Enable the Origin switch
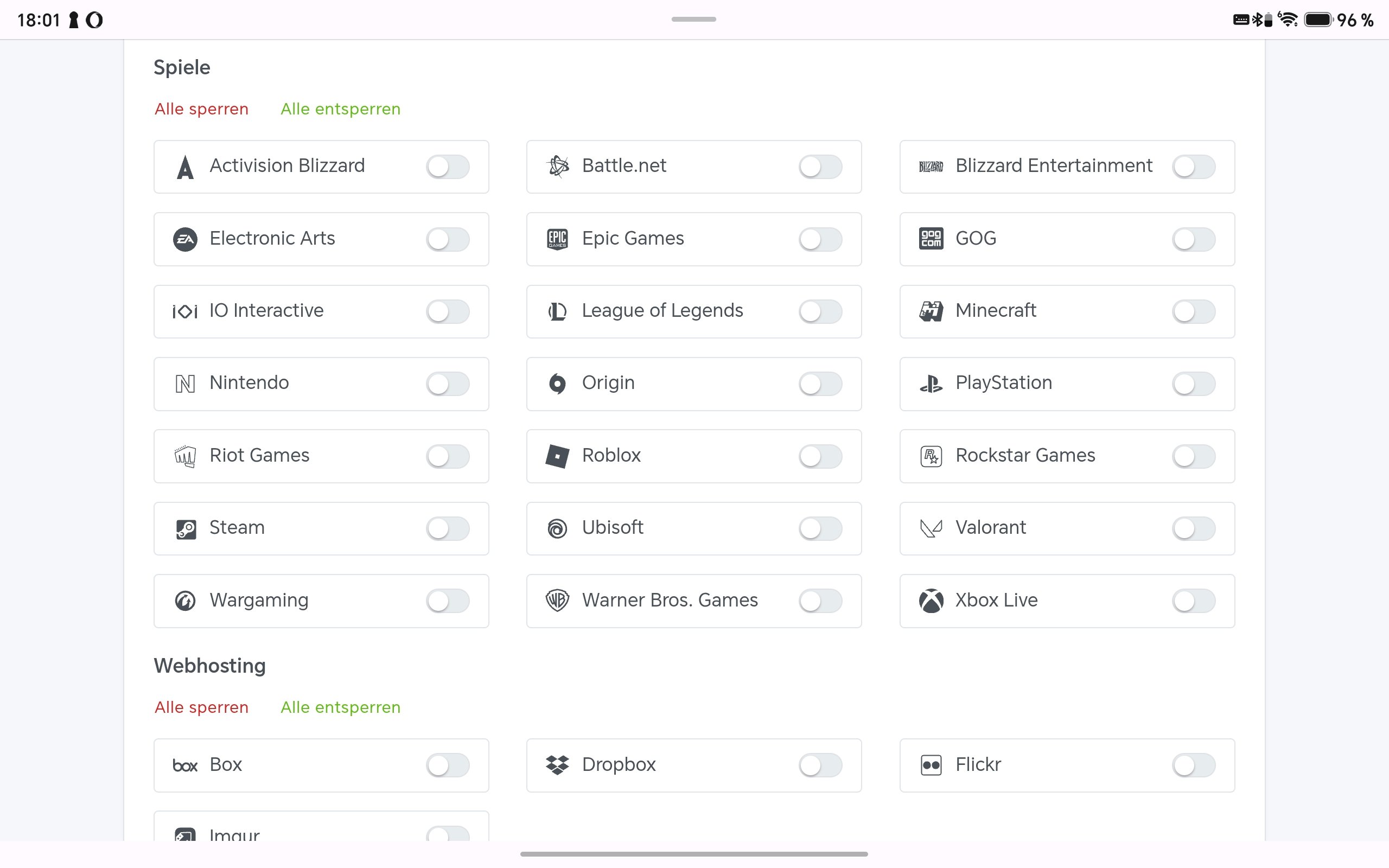 [820, 384]
